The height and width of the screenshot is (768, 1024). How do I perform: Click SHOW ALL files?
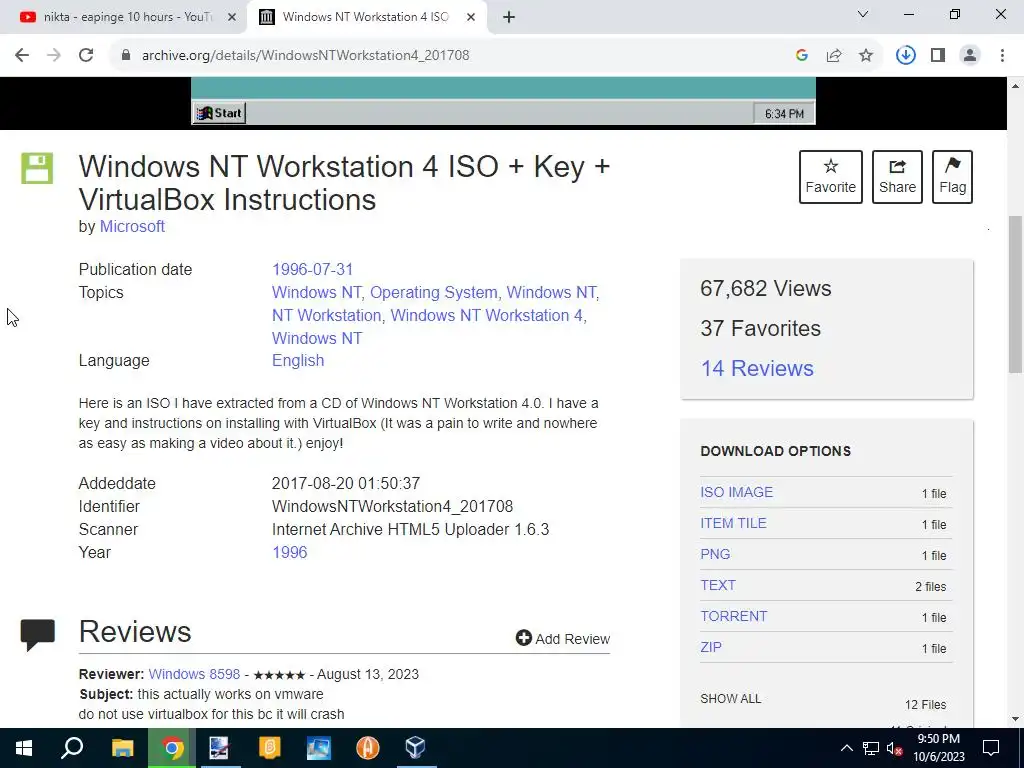[x=731, y=699]
